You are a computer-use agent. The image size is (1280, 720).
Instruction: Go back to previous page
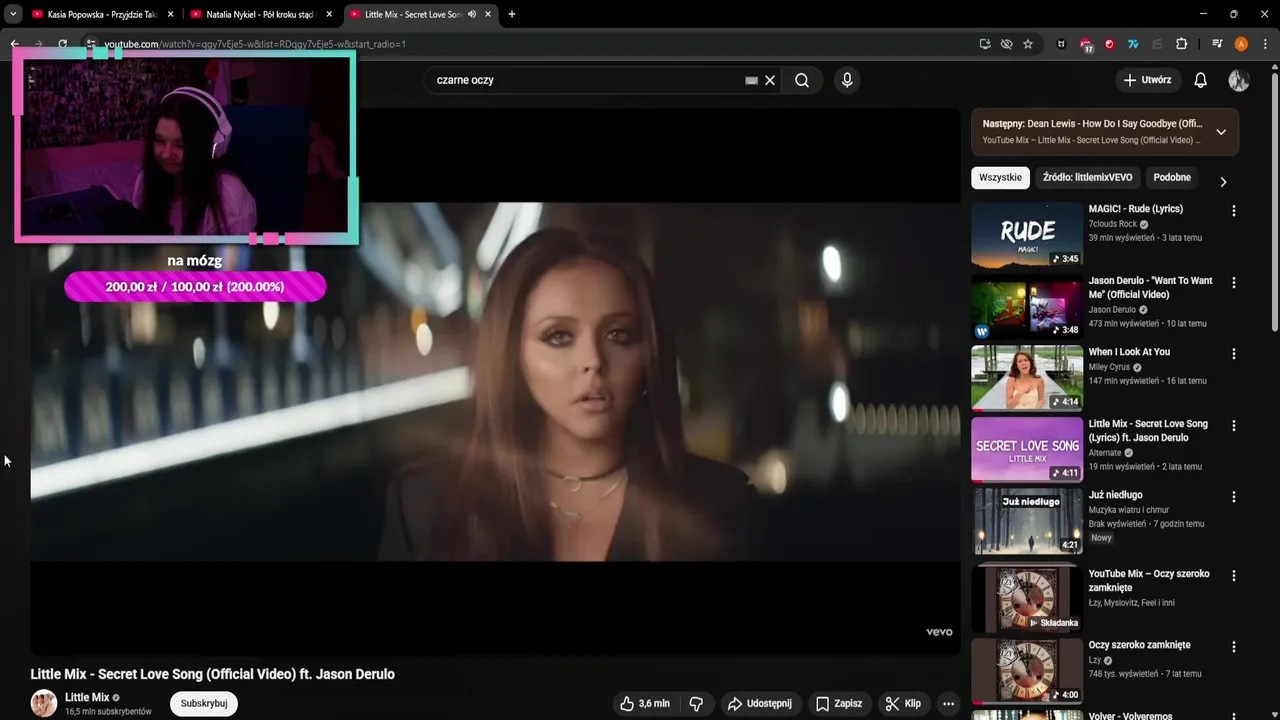click(x=14, y=44)
